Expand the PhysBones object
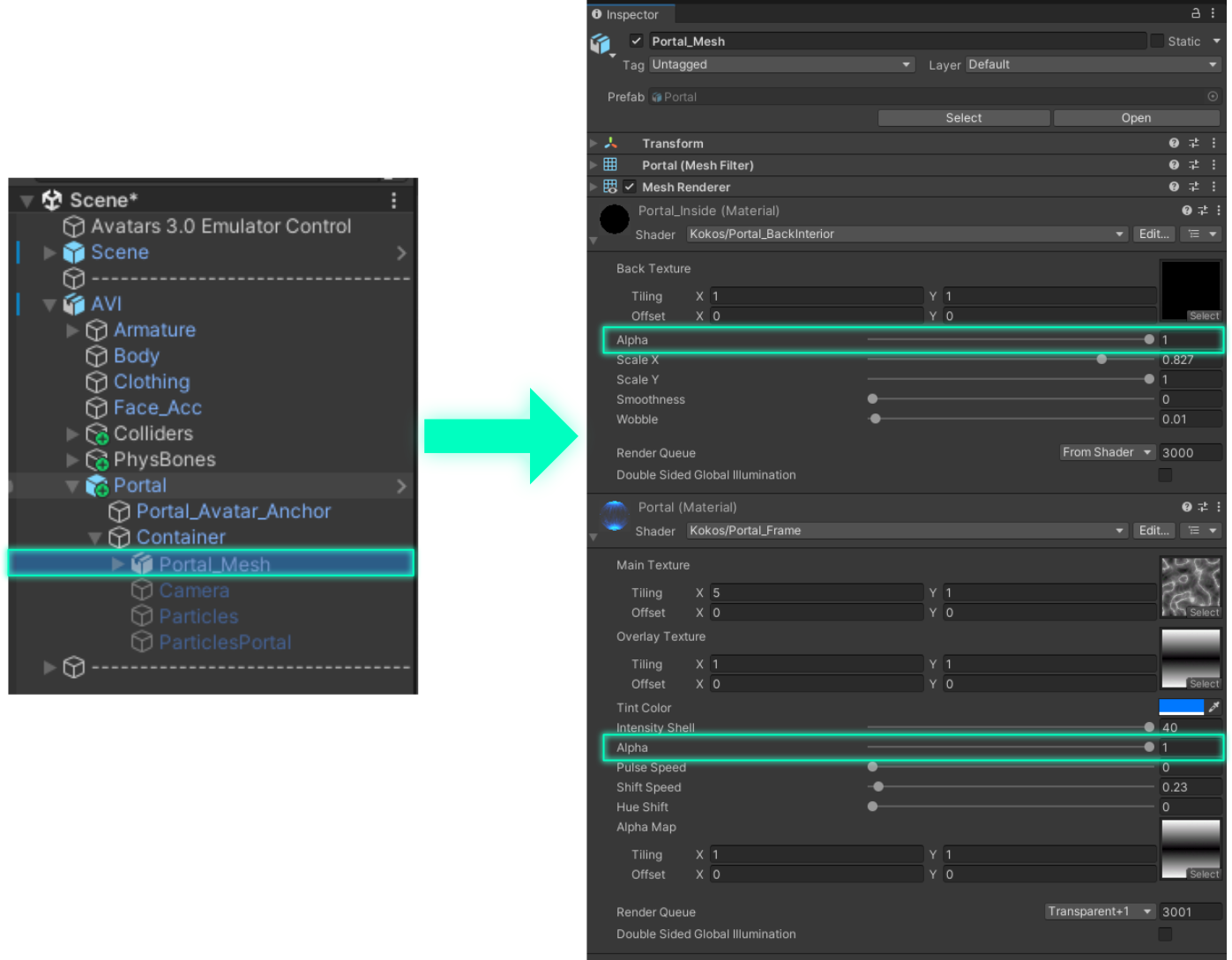Image resolution: width=1232 pixels, height=960 pixels. pos(72,460)
